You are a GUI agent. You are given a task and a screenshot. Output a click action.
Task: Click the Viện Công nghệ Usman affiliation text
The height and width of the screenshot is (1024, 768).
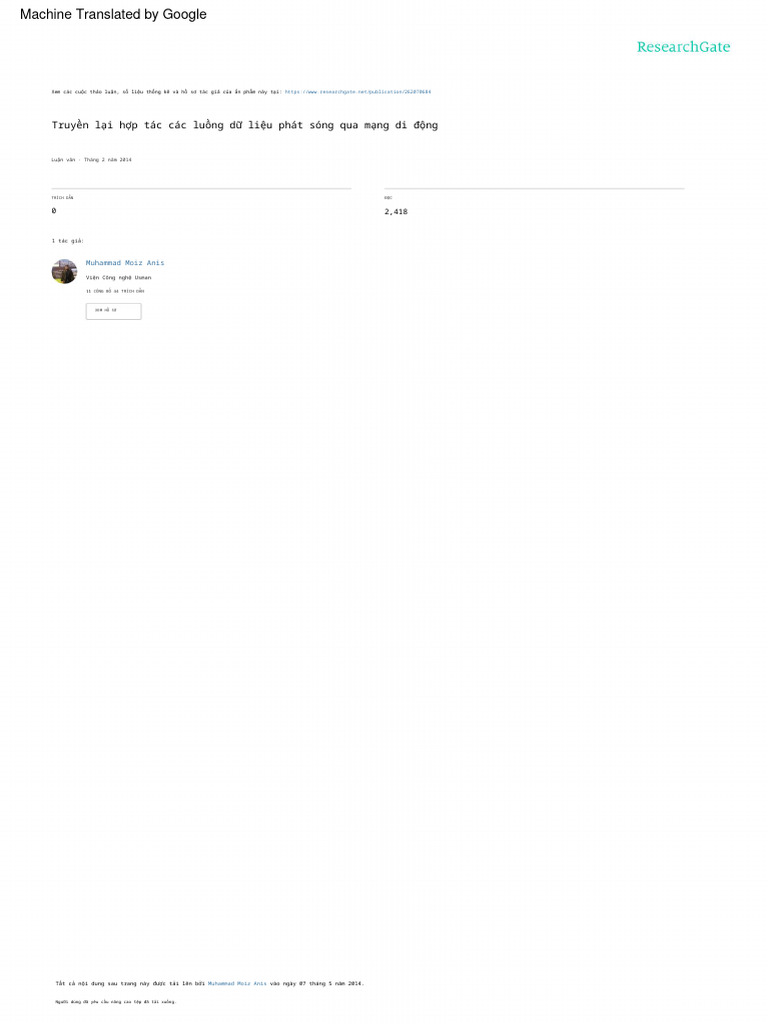[x=118, y=278]
